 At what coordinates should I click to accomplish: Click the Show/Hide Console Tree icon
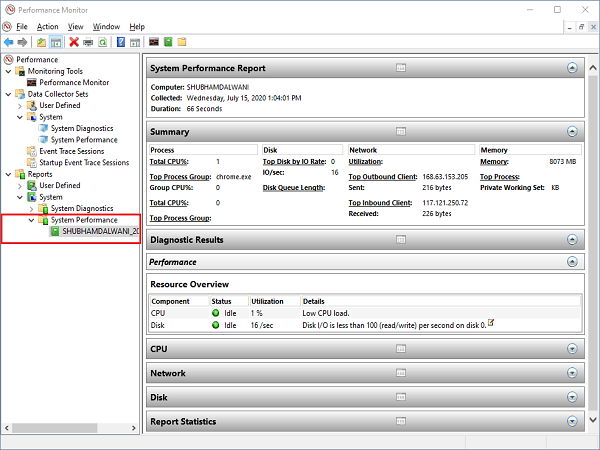point(56,42)
